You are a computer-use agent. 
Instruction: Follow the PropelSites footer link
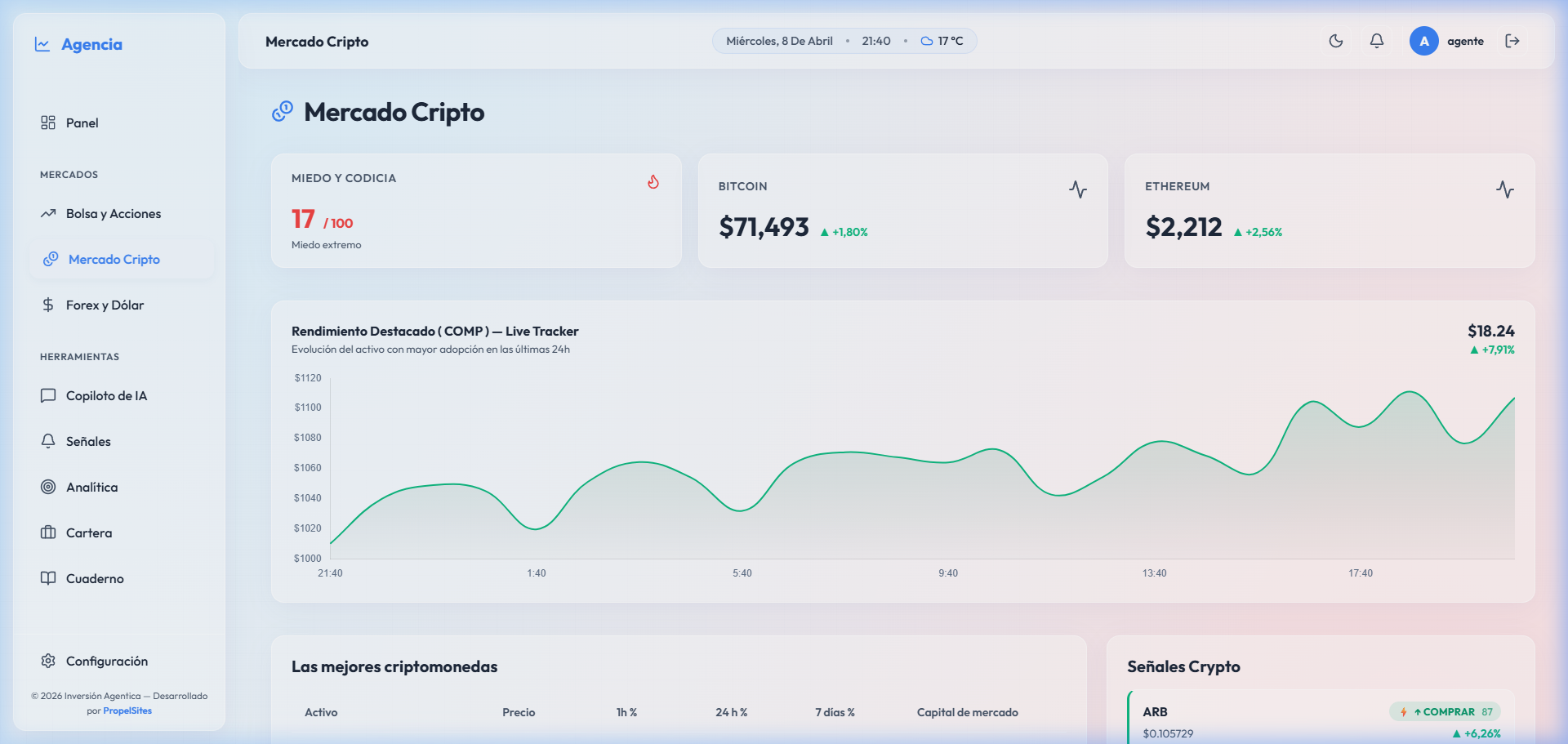coord(127,711)
